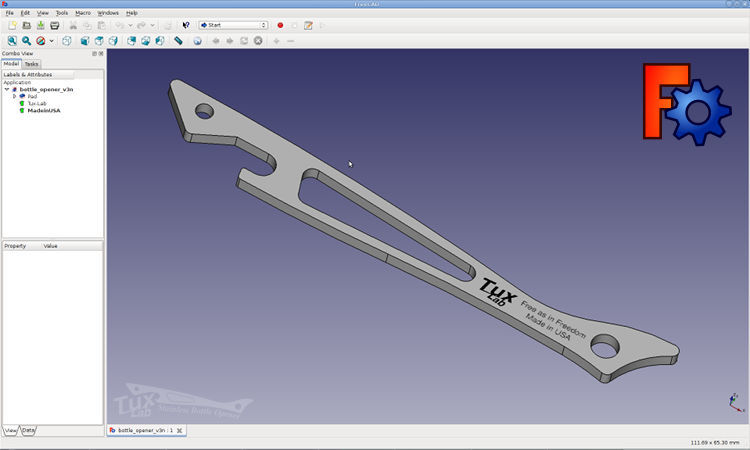
Task: Click the browser Forward arrow icon
Action: 230,41
